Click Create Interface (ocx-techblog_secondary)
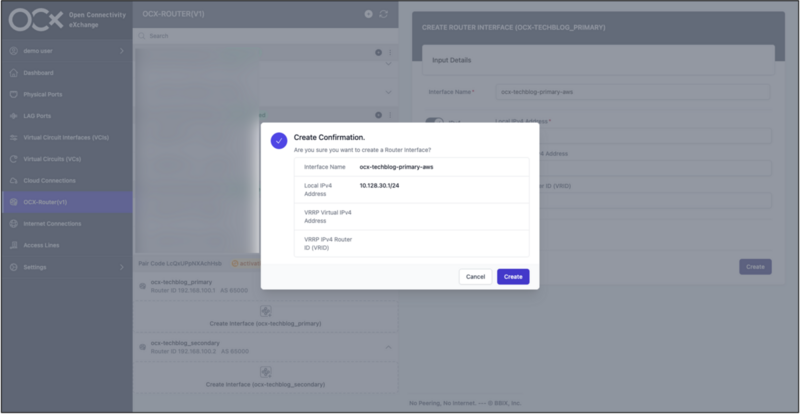 pyautogui.click(x=265, y=378)
